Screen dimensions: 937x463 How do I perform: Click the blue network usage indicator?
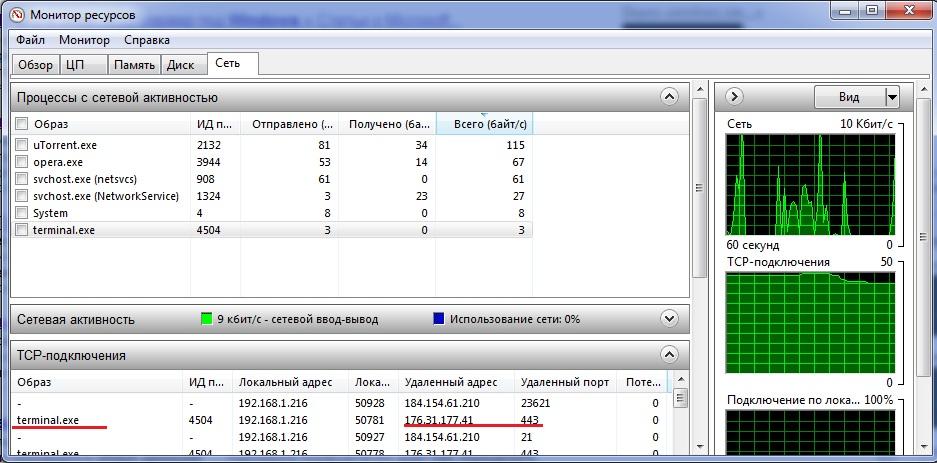tap(438, 319)
